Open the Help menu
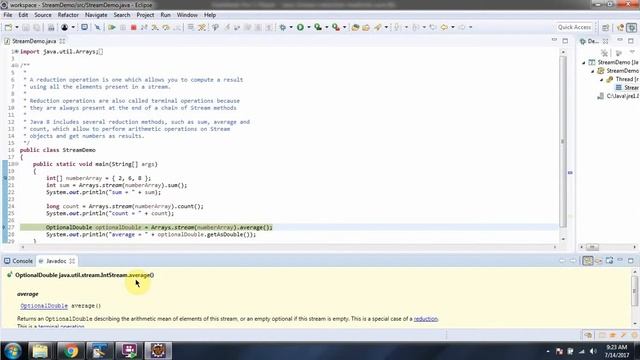The height and width of the screenshot is (360, 640). point(210,15)
